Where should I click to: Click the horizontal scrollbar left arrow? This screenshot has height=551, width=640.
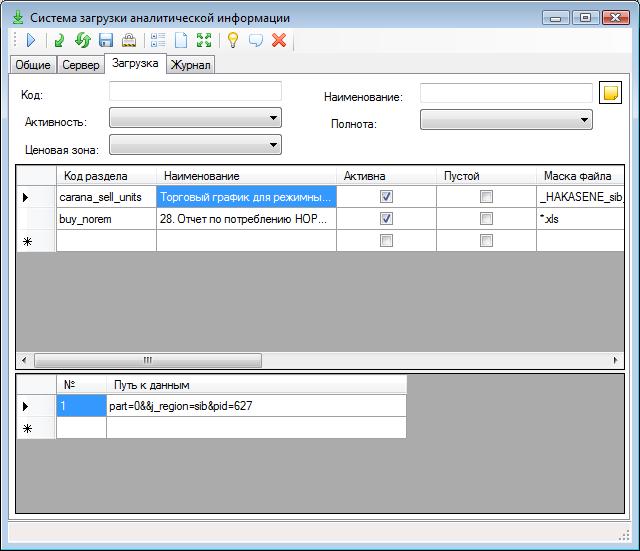click(x=24, y=360)
